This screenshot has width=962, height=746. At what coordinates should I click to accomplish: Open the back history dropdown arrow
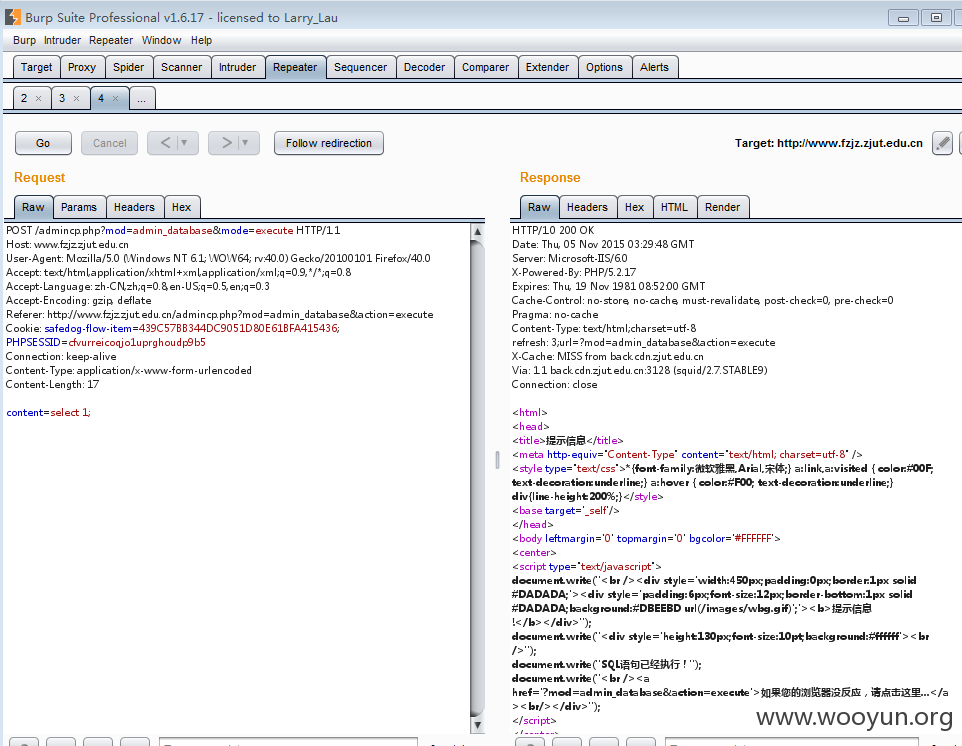(184, 143)
